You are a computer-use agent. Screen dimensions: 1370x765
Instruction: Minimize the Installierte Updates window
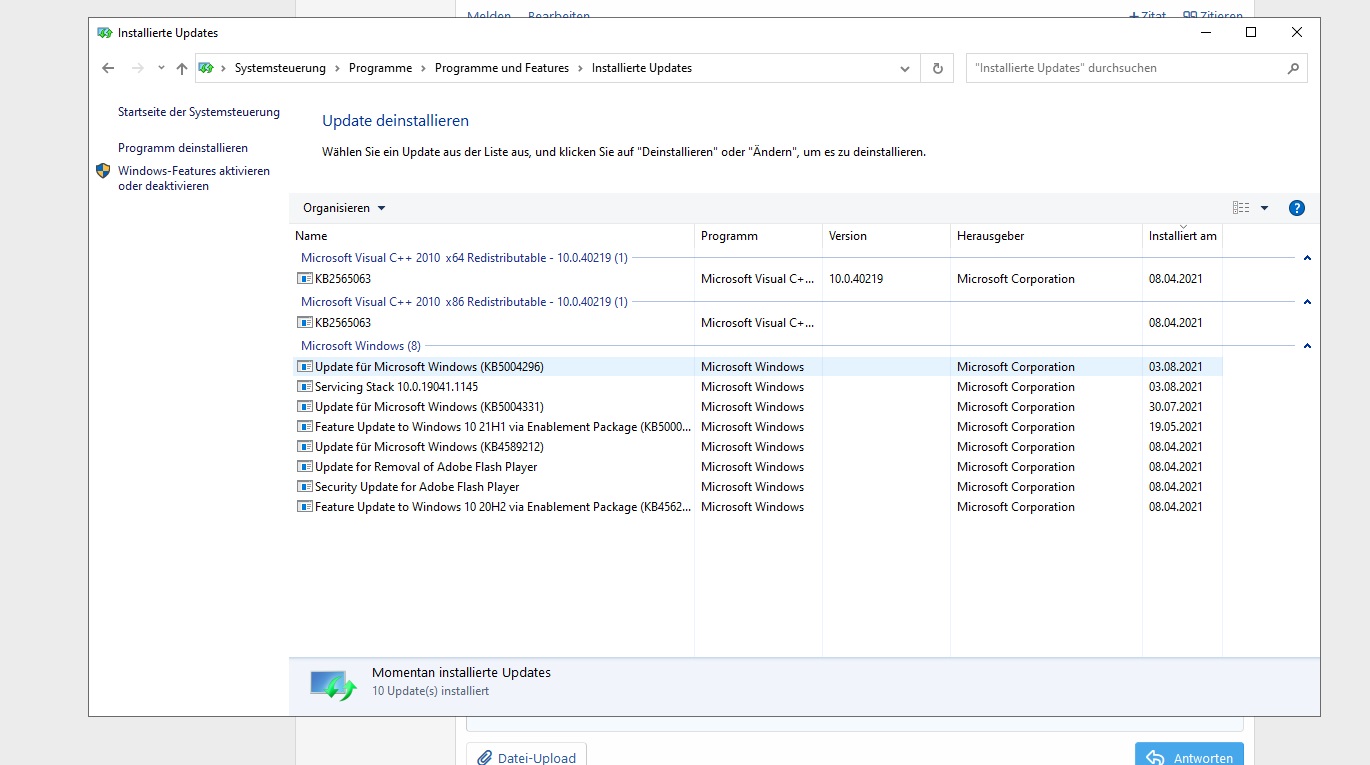[1204, 32]
